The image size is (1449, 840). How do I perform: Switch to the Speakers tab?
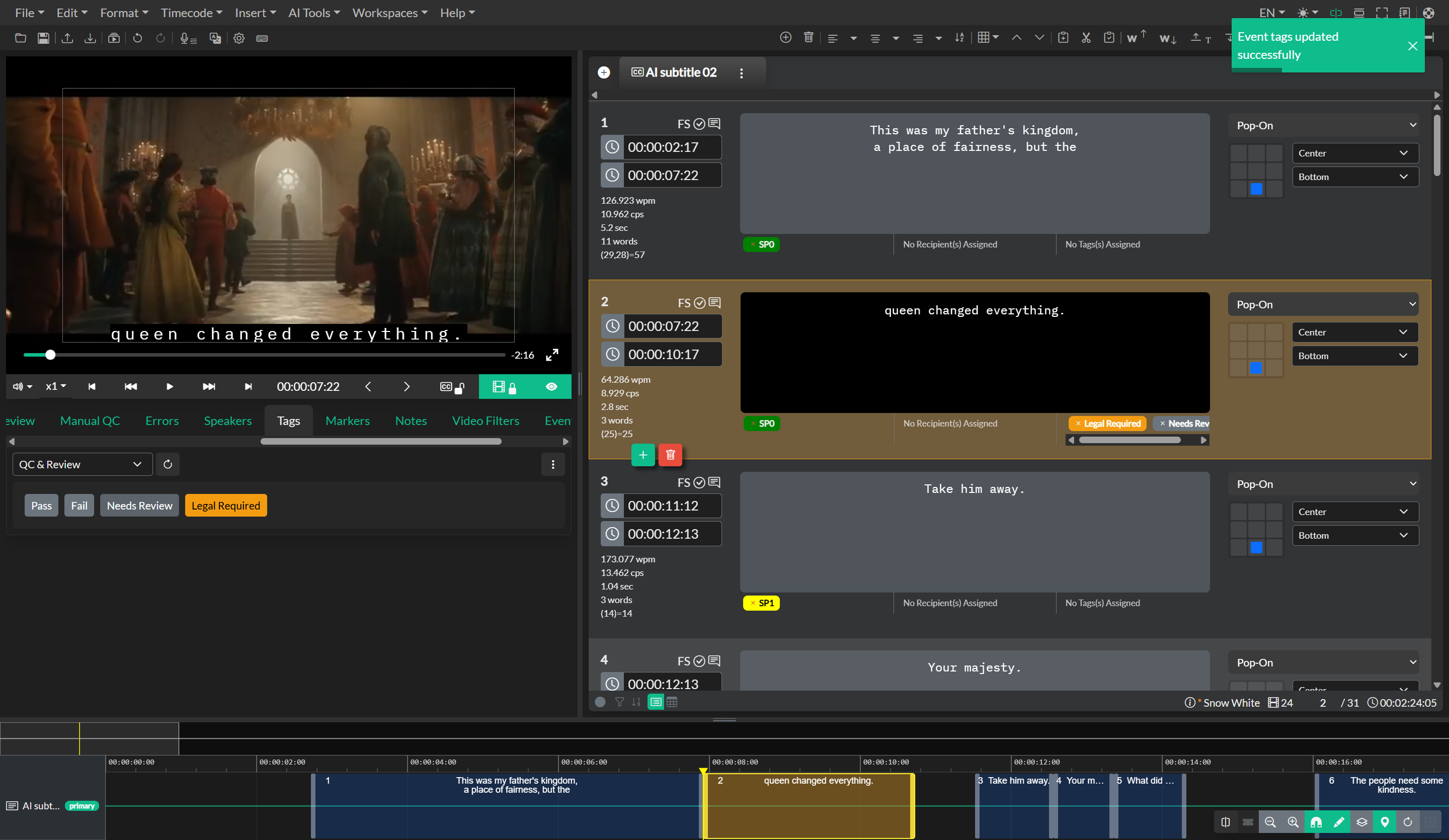[228, 421]
